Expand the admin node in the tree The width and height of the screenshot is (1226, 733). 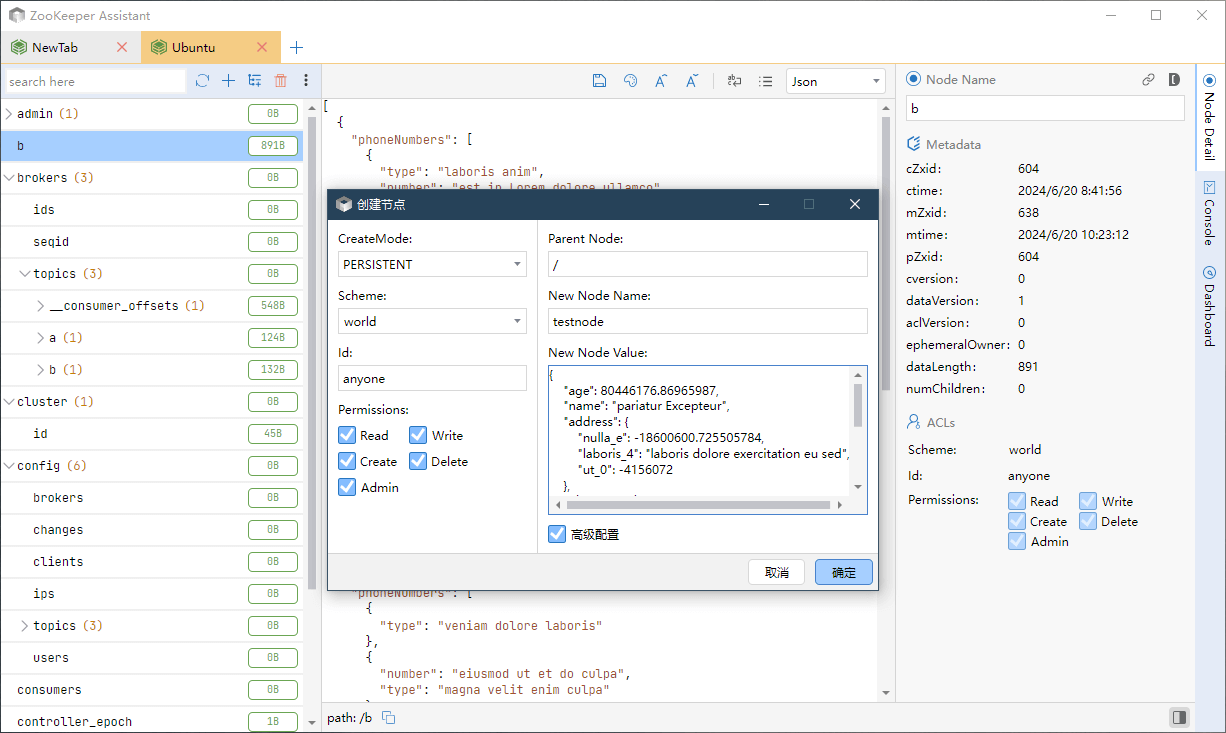pos(10,114)
